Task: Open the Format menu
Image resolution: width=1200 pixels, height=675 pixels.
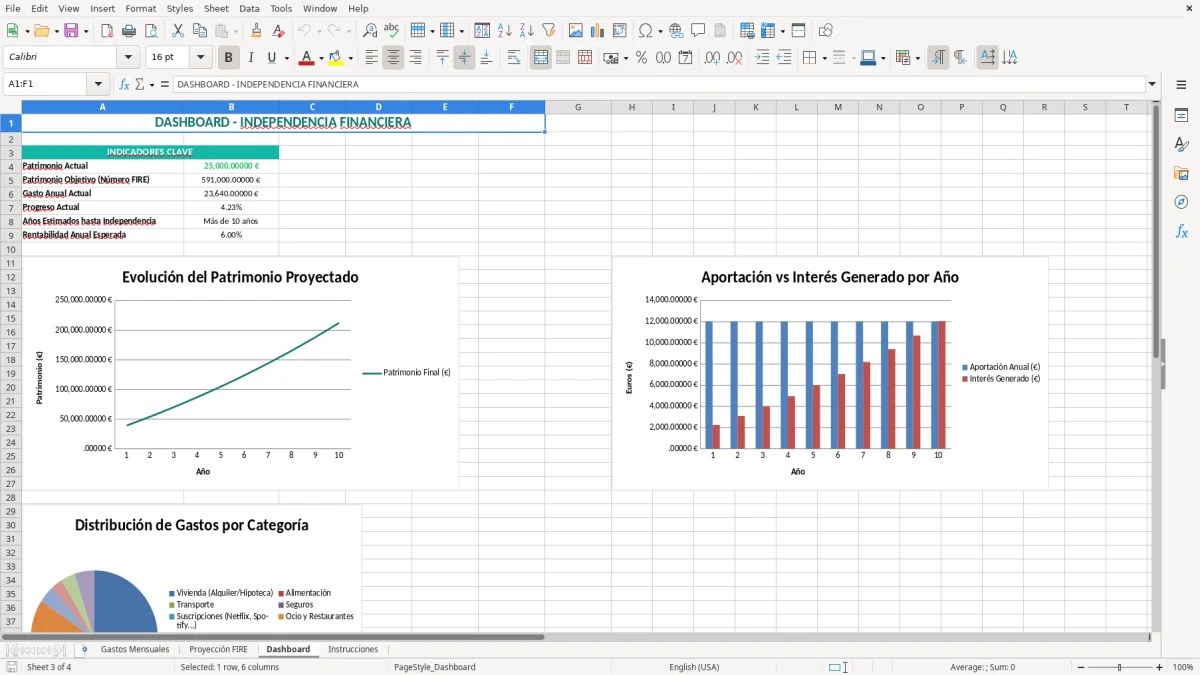Action: point(141,8)
